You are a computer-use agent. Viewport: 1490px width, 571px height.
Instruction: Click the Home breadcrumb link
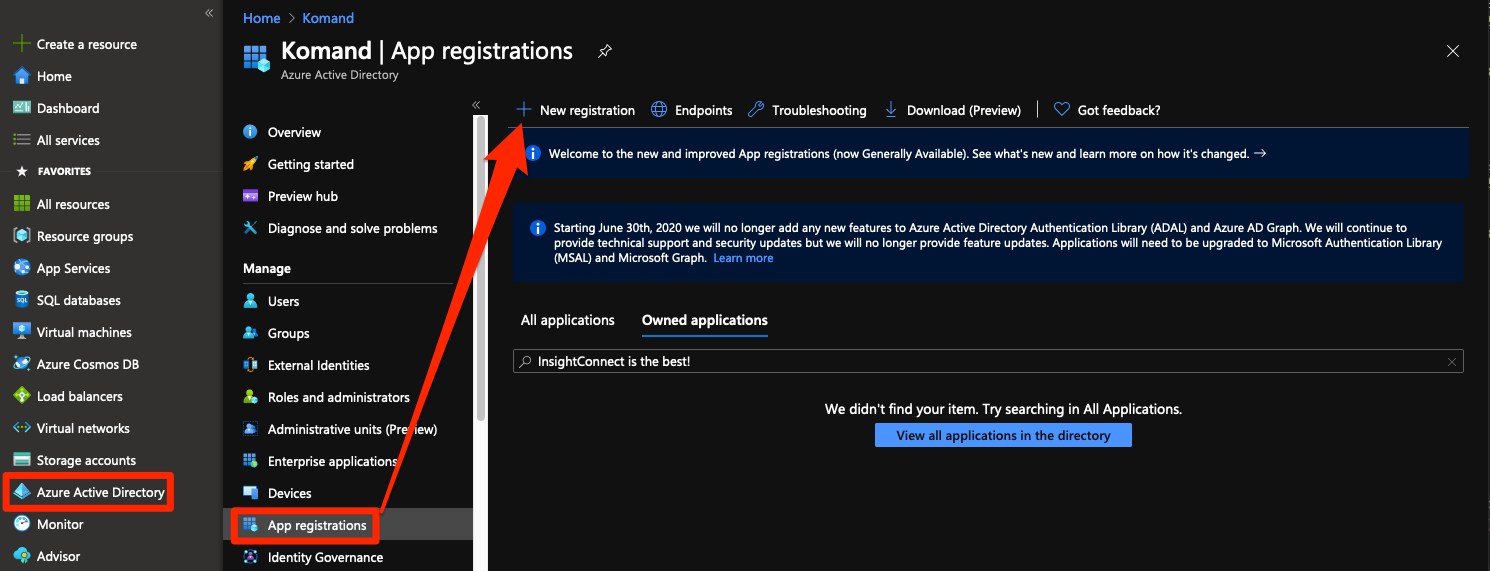261,18
